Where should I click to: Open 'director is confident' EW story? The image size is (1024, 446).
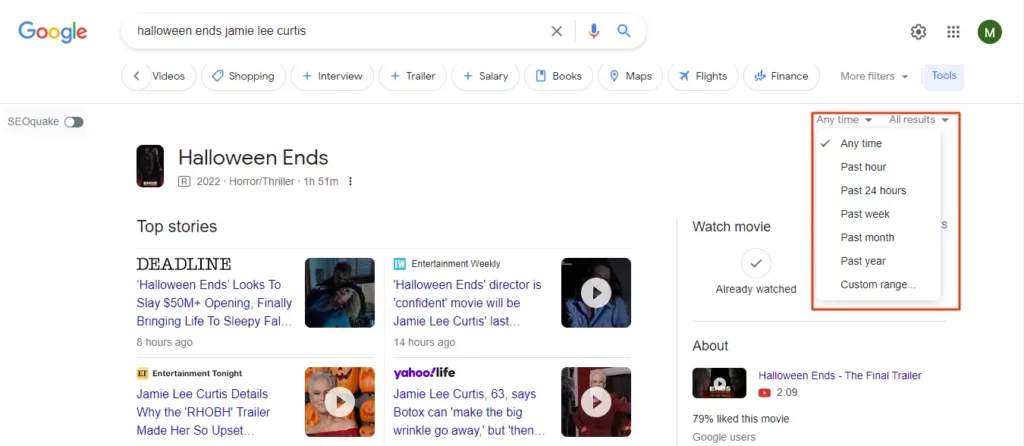(x=468, y=303)
